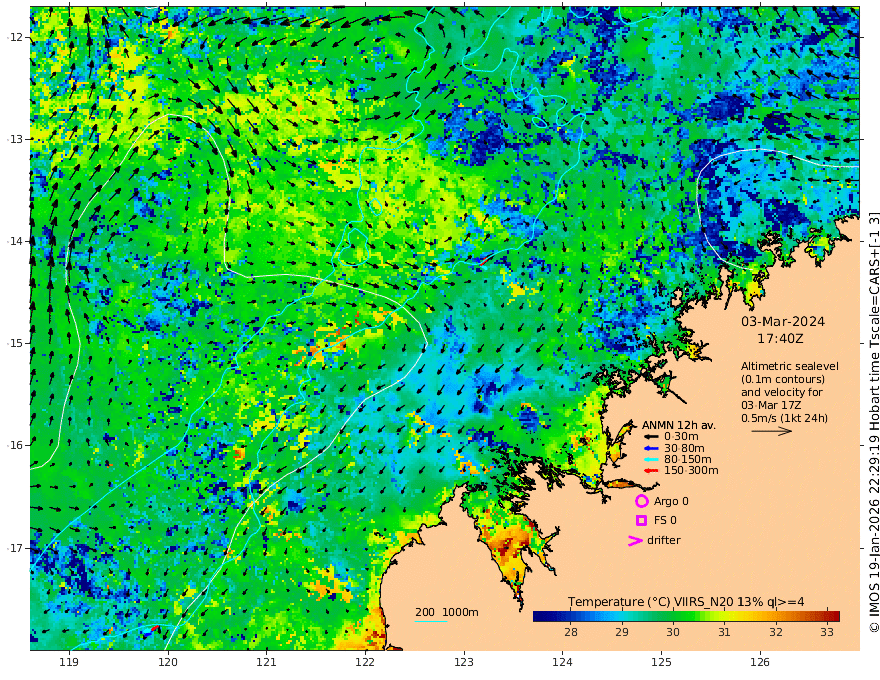
Task: Click the cyan 80-150m legend arrow
Action: click(651, 459)
